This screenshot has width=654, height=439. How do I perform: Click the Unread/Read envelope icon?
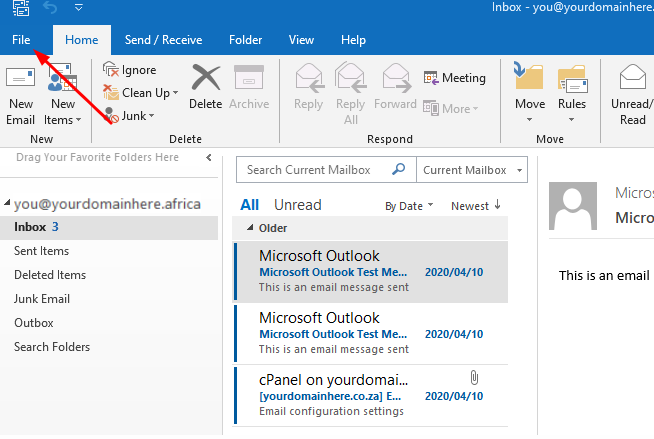pos(633,78)
